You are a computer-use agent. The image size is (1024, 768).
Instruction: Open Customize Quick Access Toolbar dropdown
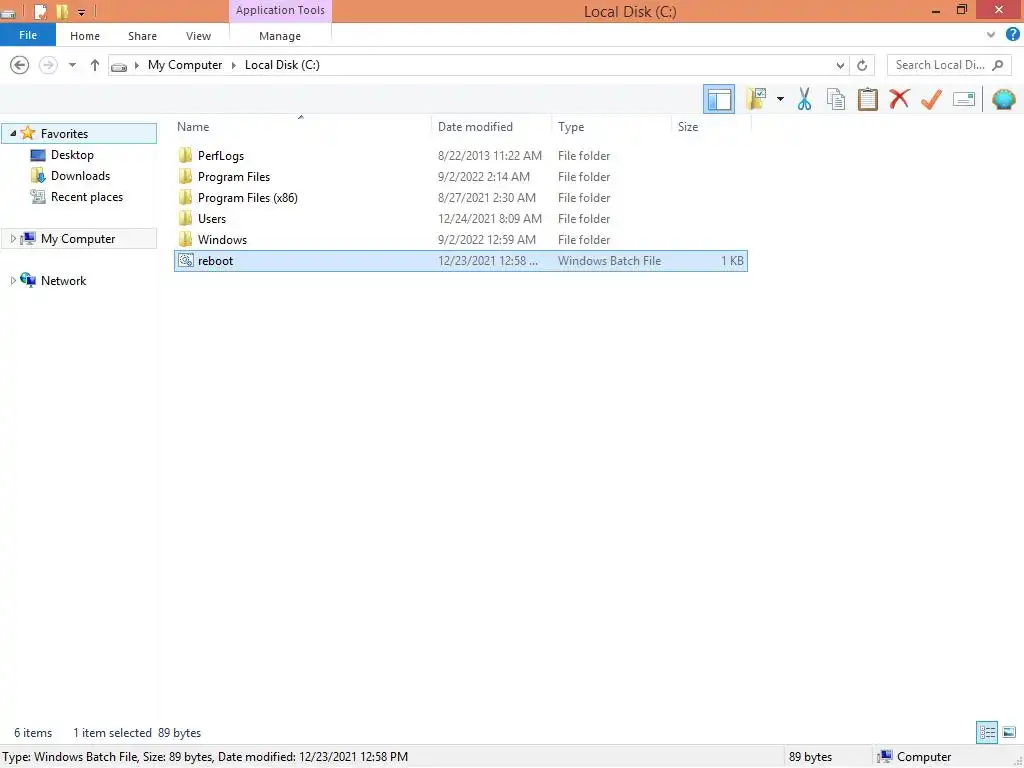81,12
